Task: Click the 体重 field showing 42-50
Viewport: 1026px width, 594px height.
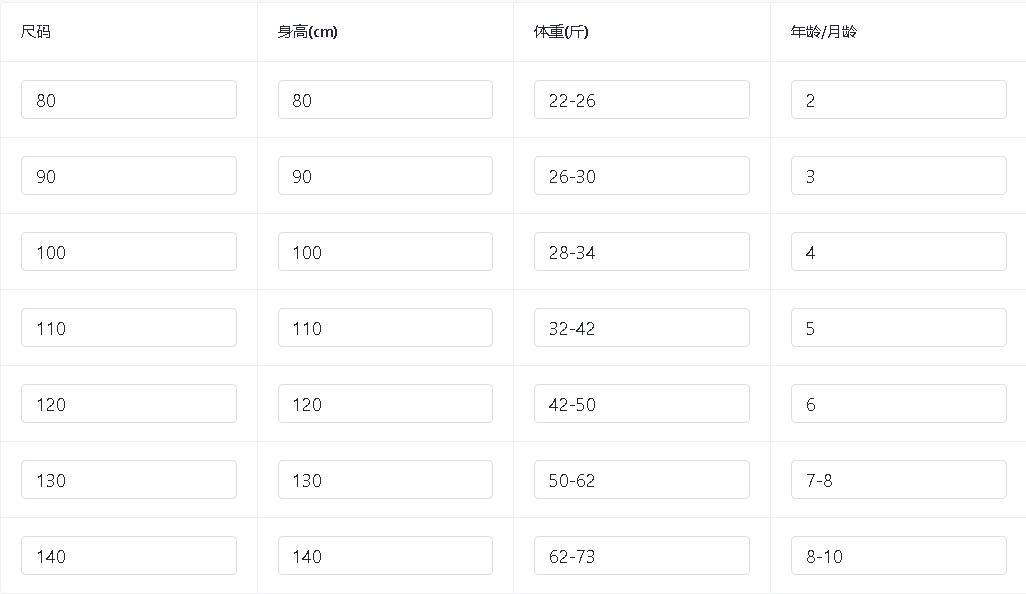Action: click(641, 404)
